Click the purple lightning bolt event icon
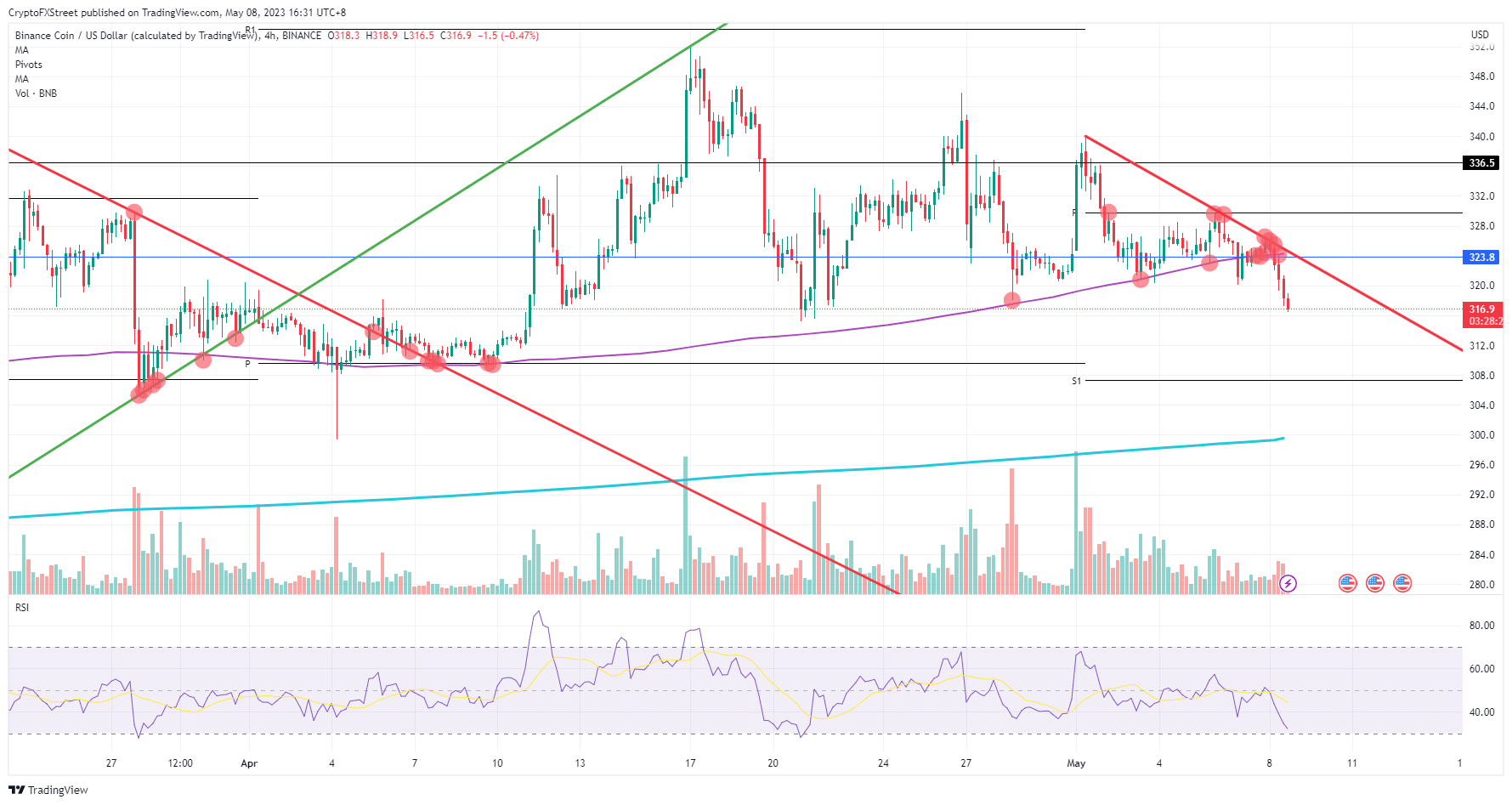Screen dimensions: 1512x805 point(1288,583)
